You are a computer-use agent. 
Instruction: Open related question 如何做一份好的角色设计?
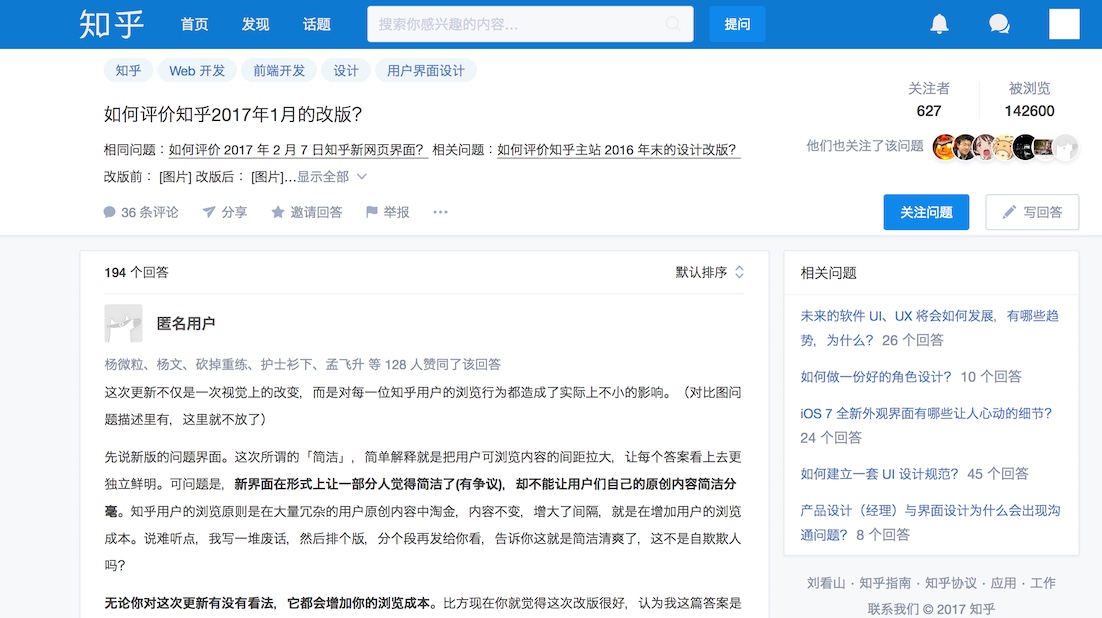coord(876,377)
